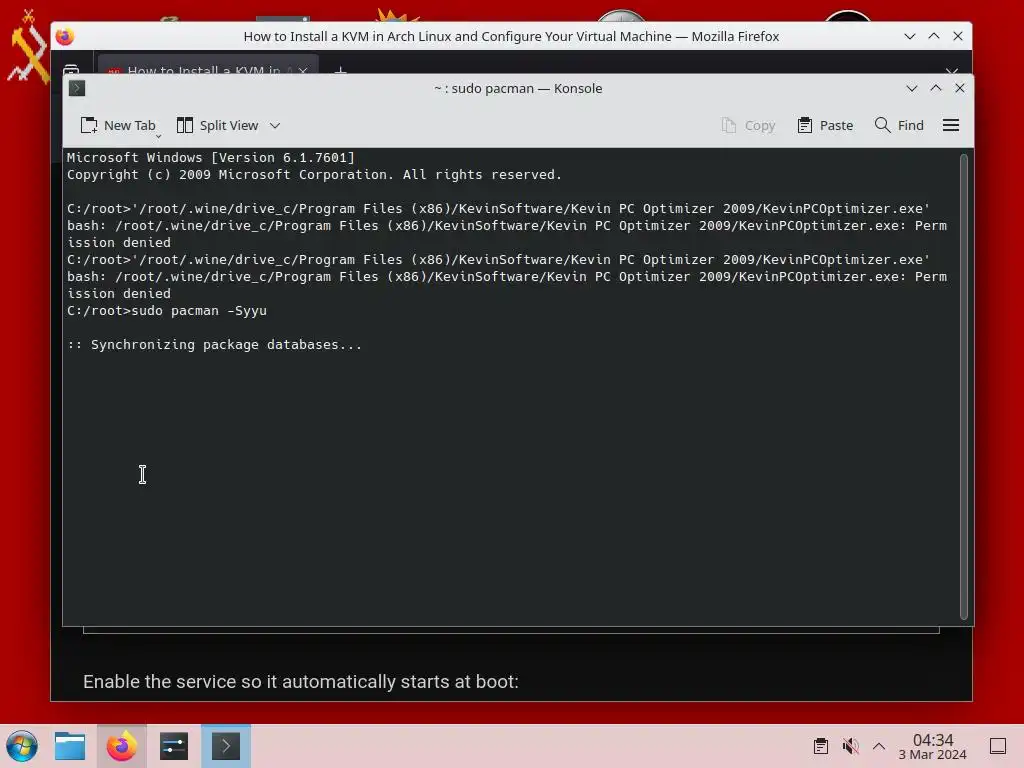Click the muted volume tray icon
Viewport: 1024px width, 768px height.
pyautogui.click(x=850, y=746)
